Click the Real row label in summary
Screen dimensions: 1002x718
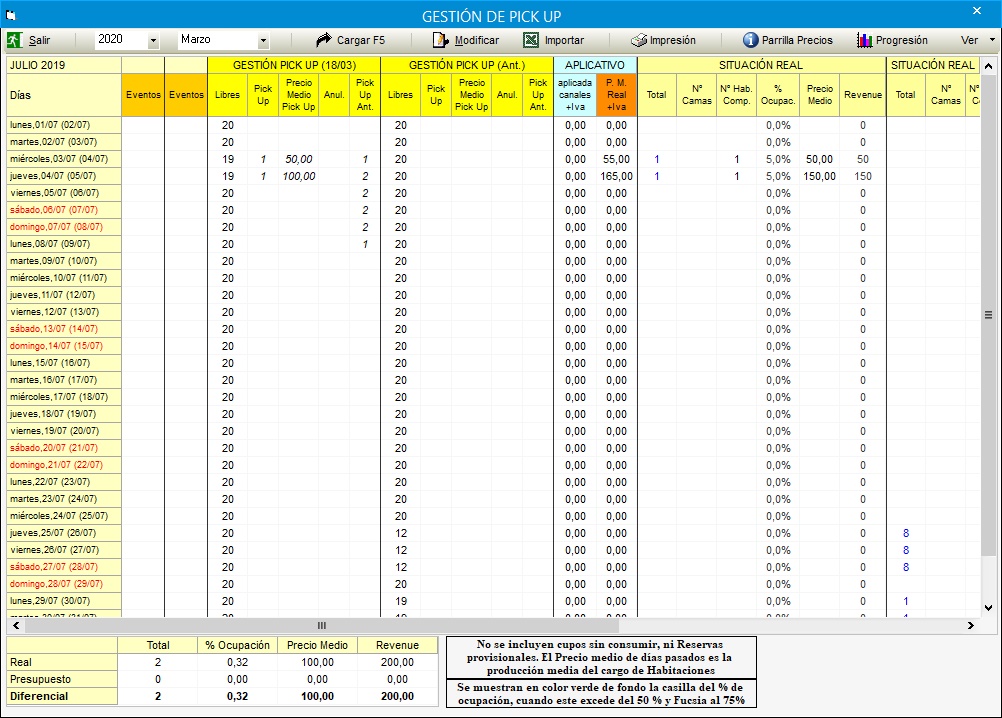(x=62, y=662)
